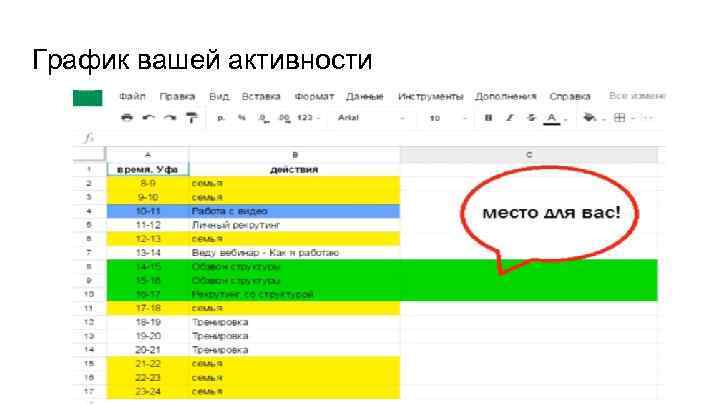Open fill color bucket tool

point(590,118)
